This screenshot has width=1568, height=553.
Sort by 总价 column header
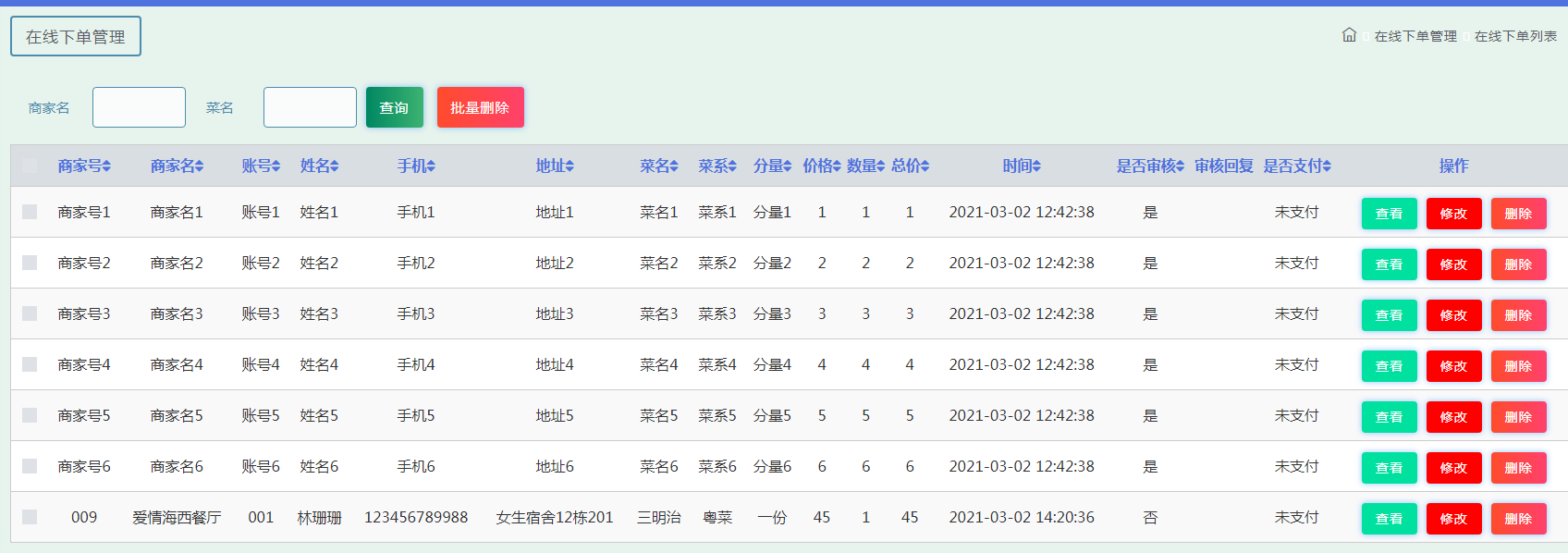(x=910, y=166)
